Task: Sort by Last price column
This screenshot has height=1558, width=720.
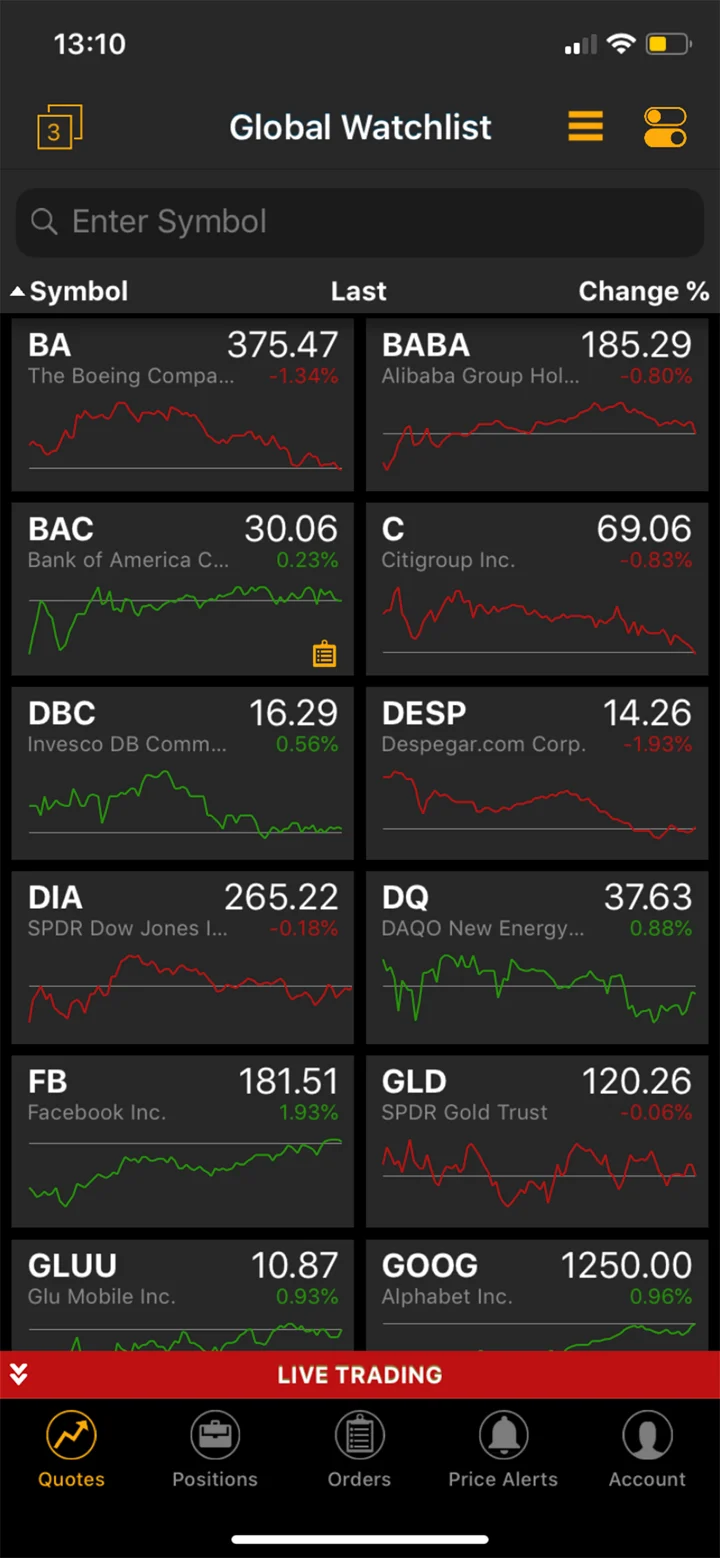Action: (358, 291)
